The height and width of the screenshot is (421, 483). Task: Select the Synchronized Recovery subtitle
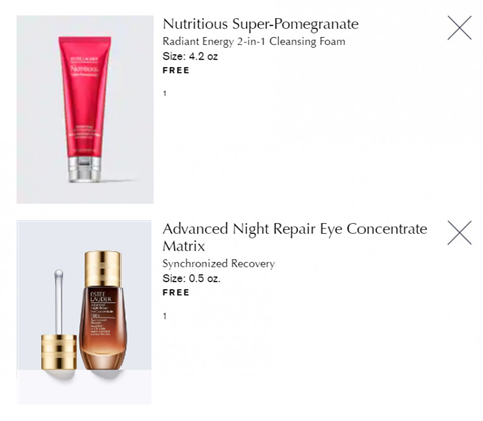[219, 264]
